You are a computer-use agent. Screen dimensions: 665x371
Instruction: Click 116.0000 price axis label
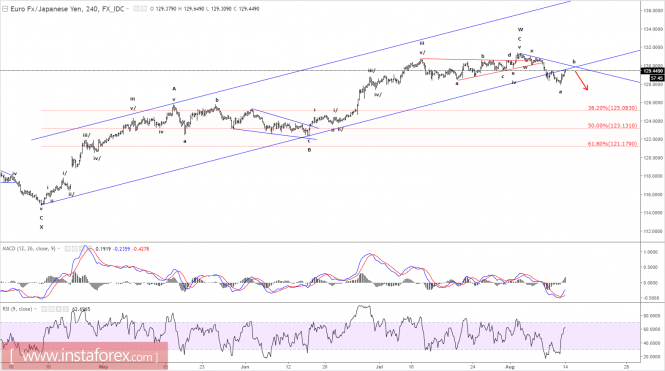653,195
